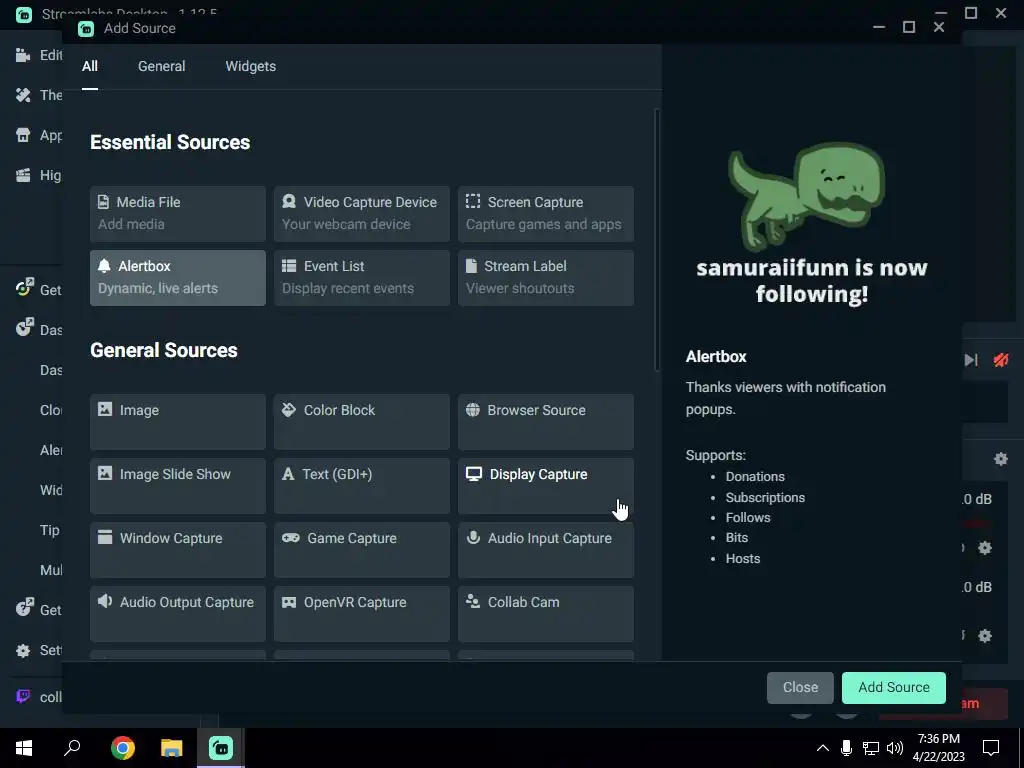Select the Media File source
Viewport: 1024px width, 768px height.
178,214
